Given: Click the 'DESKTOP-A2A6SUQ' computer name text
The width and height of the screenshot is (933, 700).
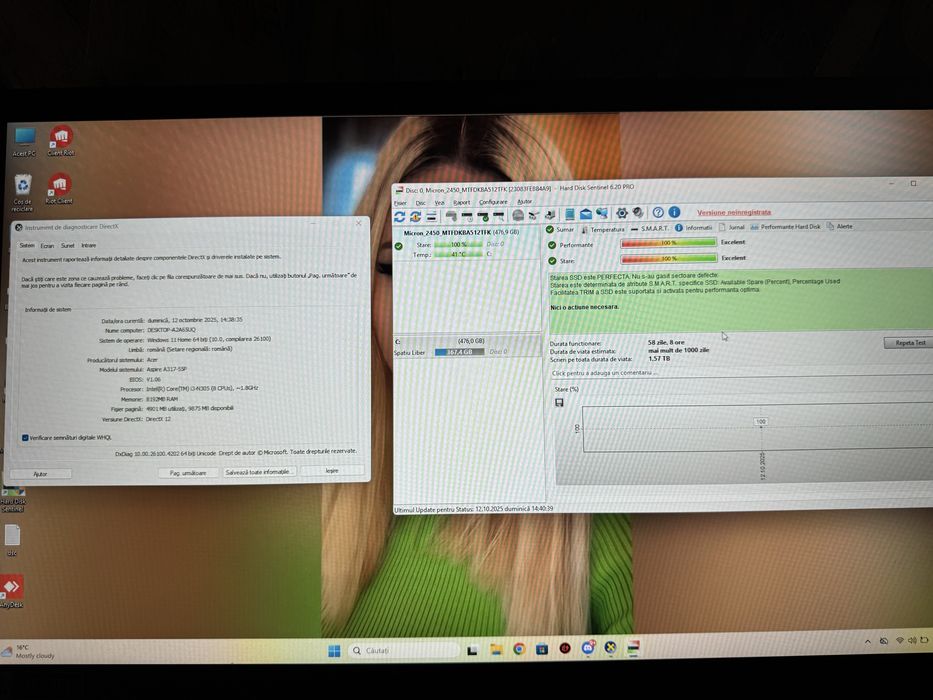Looking at the screenshot, I should (x=171, y=330).
